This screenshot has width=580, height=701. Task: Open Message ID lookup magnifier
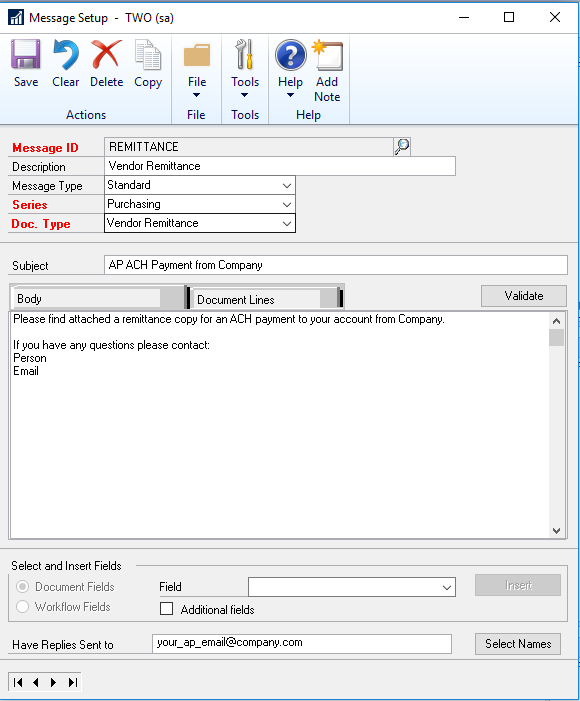(402, 147)
